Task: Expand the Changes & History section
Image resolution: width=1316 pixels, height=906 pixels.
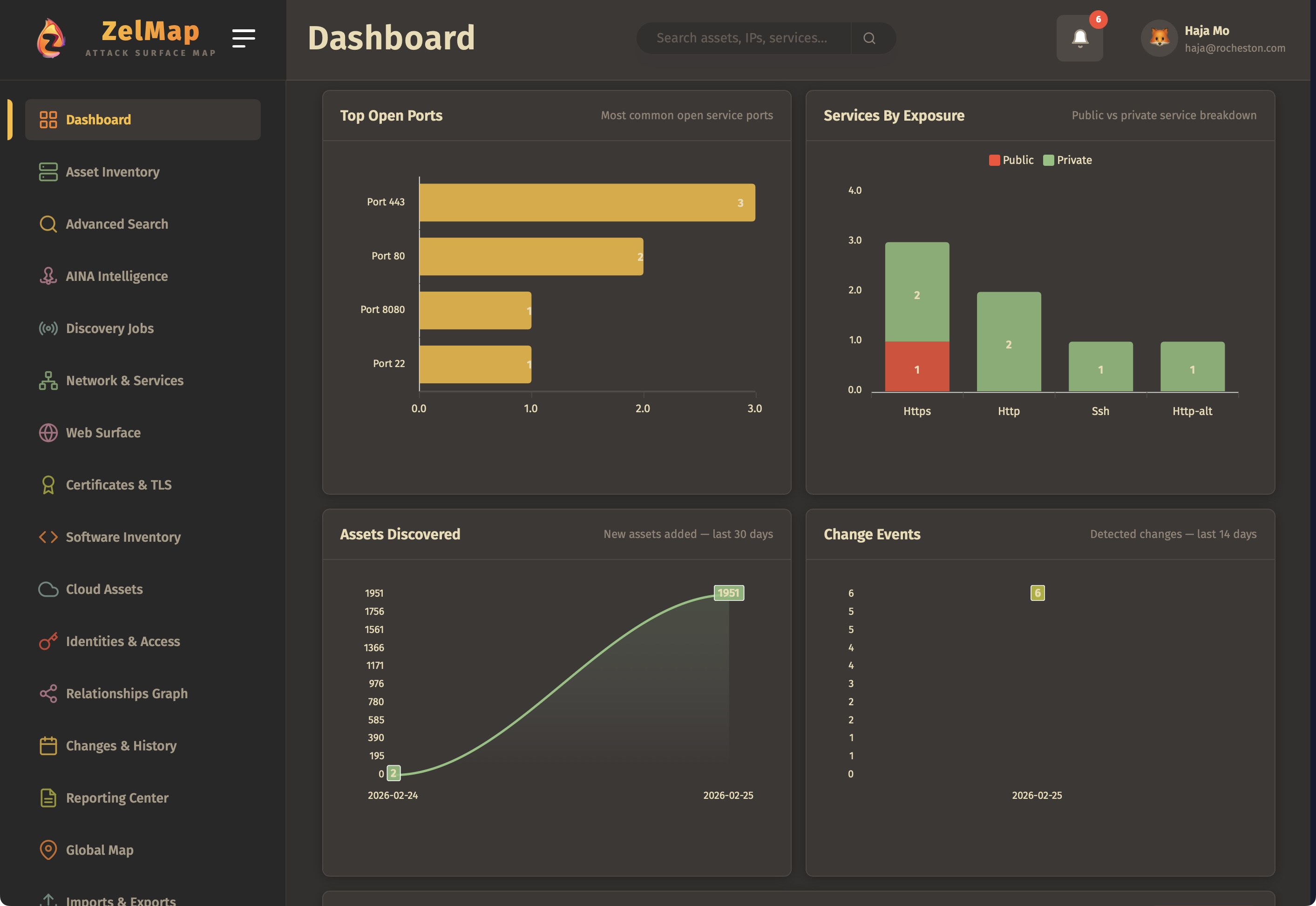Action: 120,745
